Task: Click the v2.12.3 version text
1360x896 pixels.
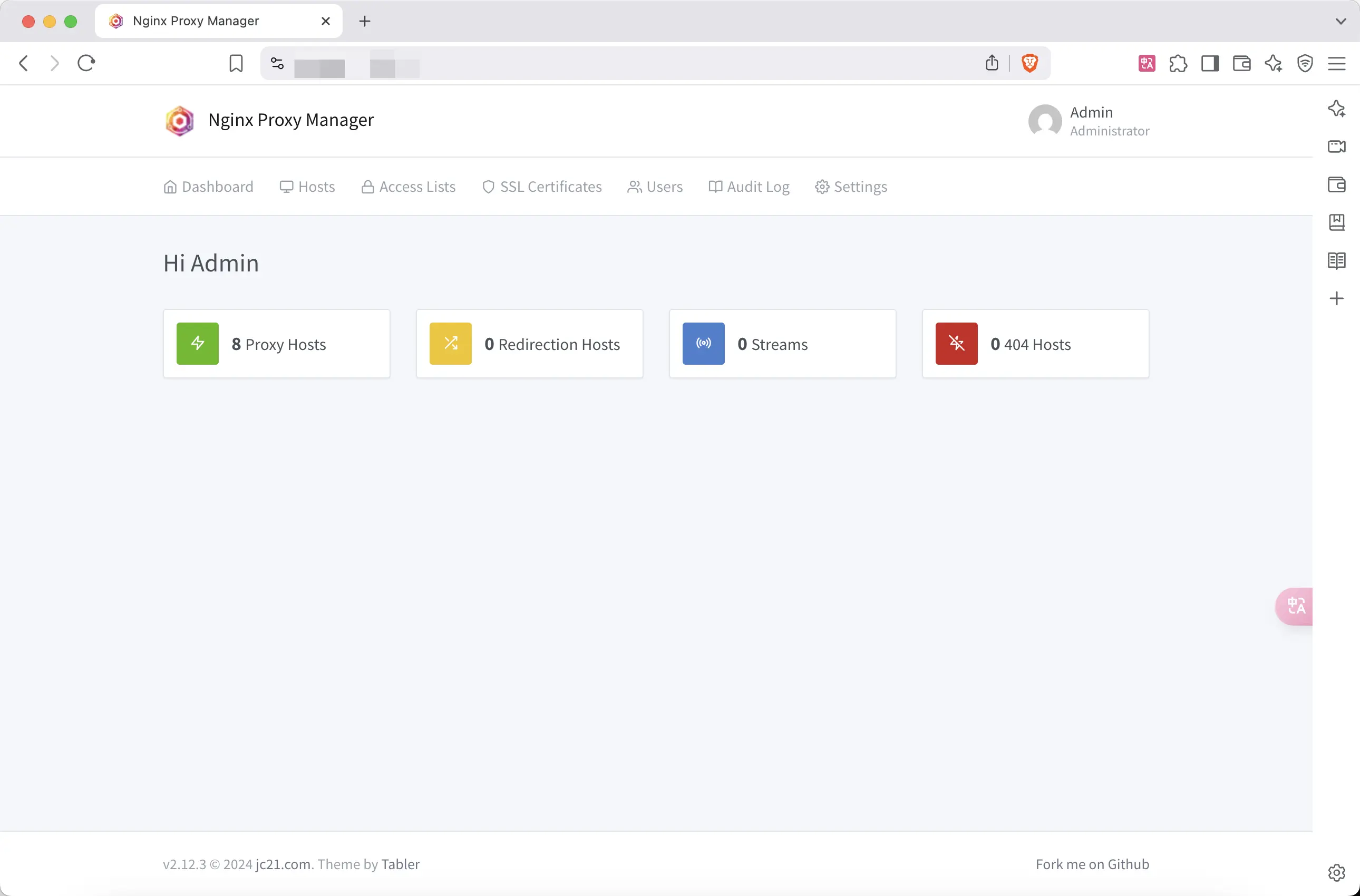Action: (x=184, y=864)
